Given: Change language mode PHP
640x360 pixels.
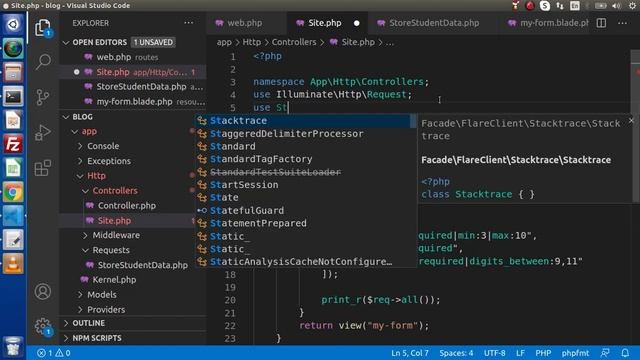Looking at the screenshot, I should click(543, 353).
